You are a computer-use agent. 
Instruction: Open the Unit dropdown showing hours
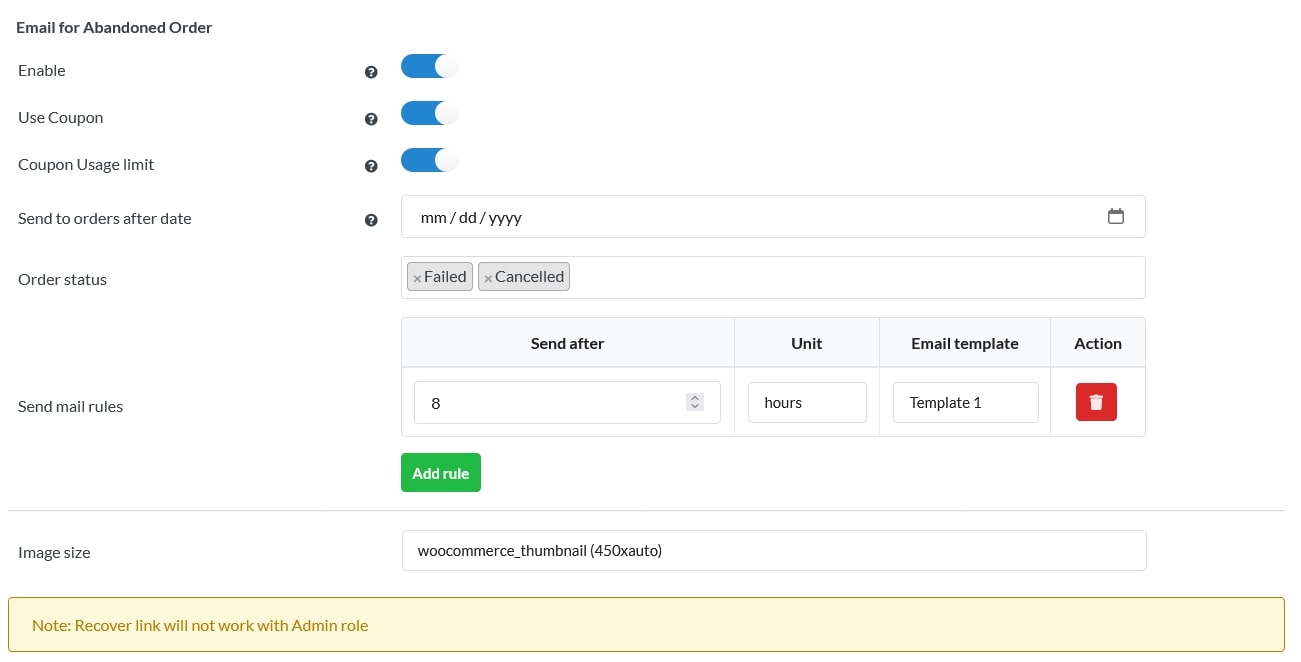point(807,402)
